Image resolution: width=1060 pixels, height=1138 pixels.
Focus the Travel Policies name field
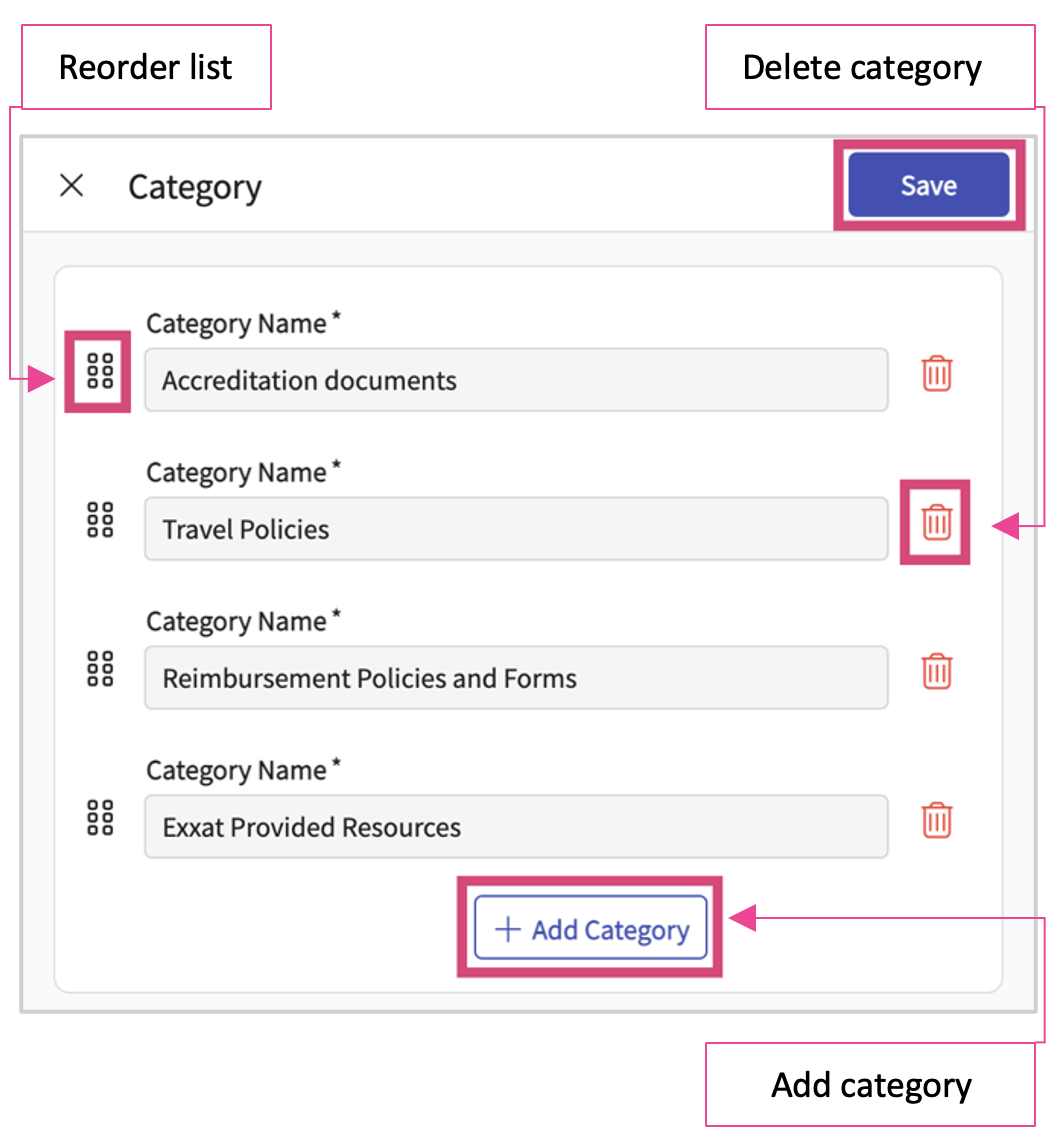[x=515, y=529]
